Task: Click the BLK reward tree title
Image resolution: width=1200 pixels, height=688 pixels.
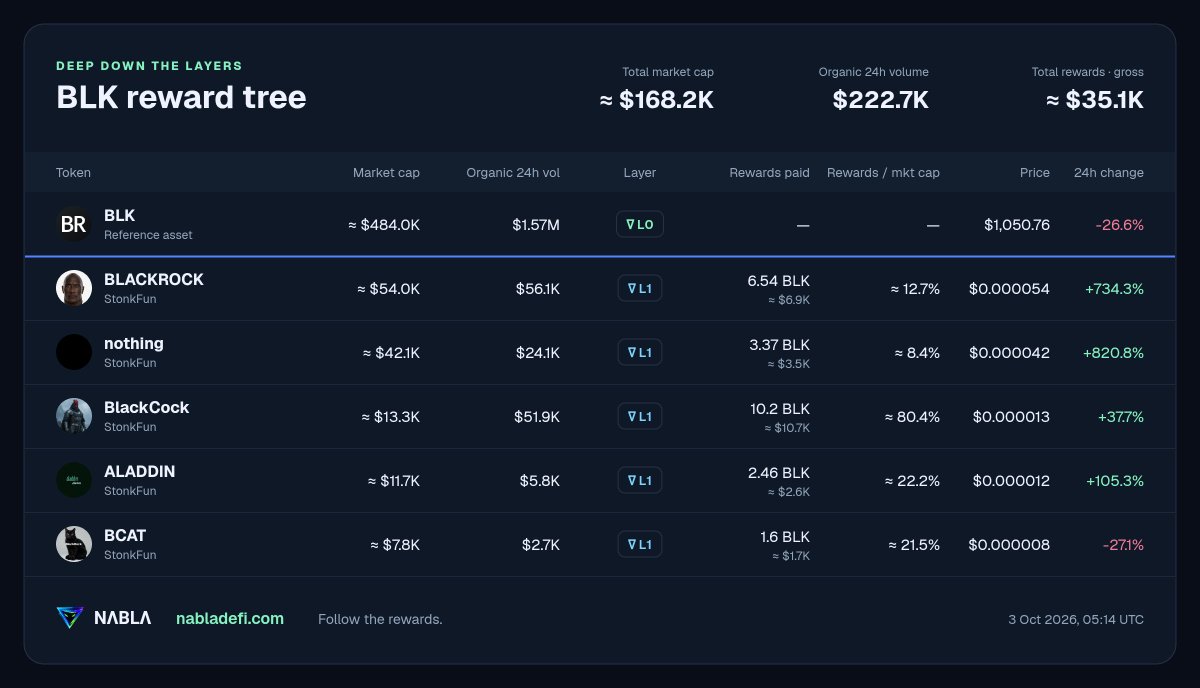Action: (181, 98)
